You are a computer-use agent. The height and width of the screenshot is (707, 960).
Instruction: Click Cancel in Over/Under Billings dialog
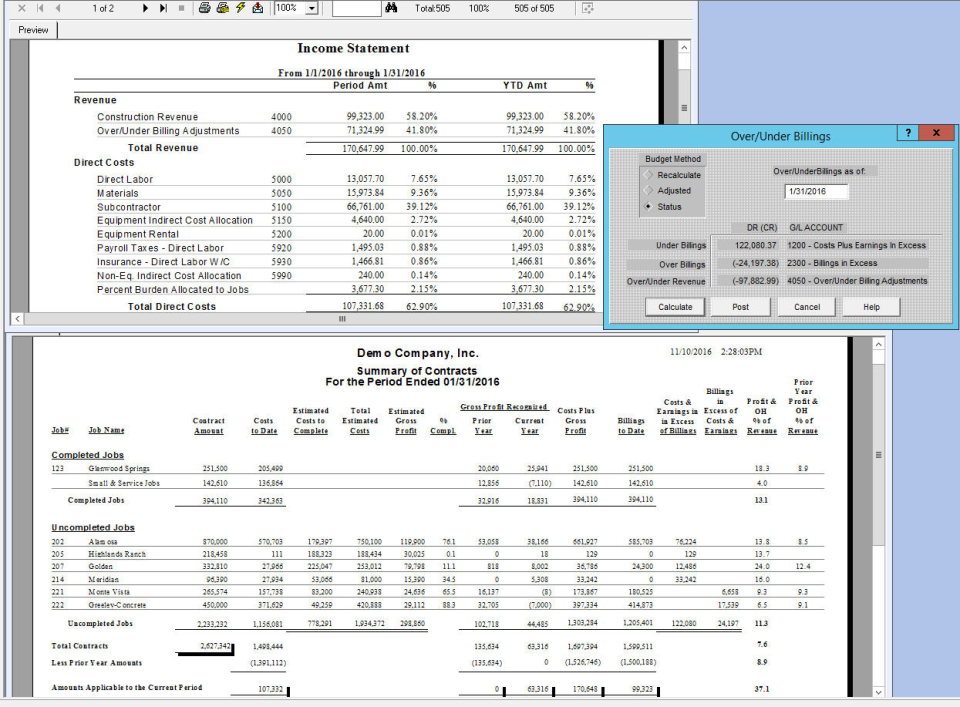pos(806,307)
